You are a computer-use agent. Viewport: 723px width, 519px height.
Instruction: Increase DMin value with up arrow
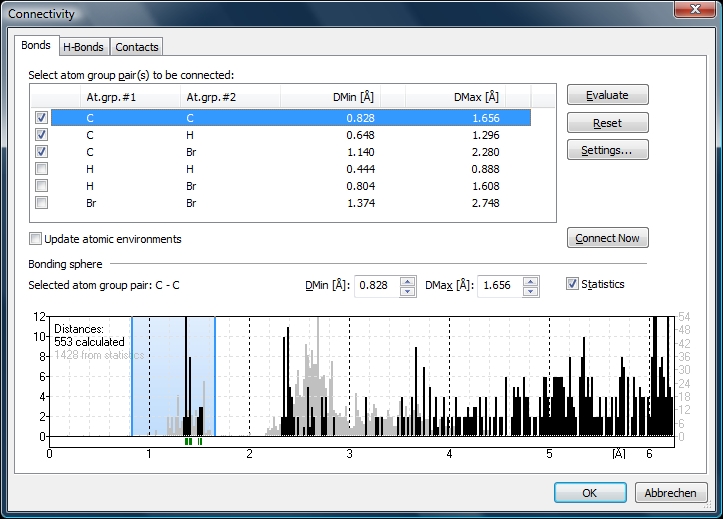click(407, 280)
